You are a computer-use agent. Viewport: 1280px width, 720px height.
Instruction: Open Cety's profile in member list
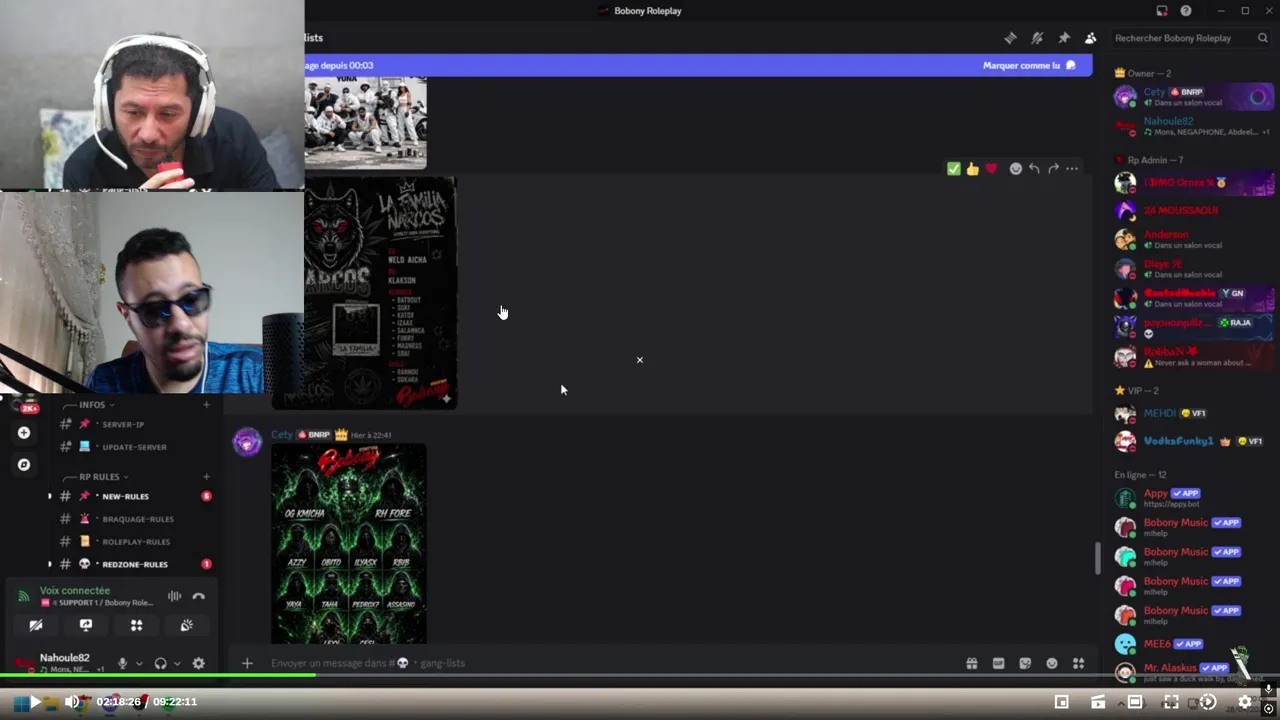[x=1193, y=96]
